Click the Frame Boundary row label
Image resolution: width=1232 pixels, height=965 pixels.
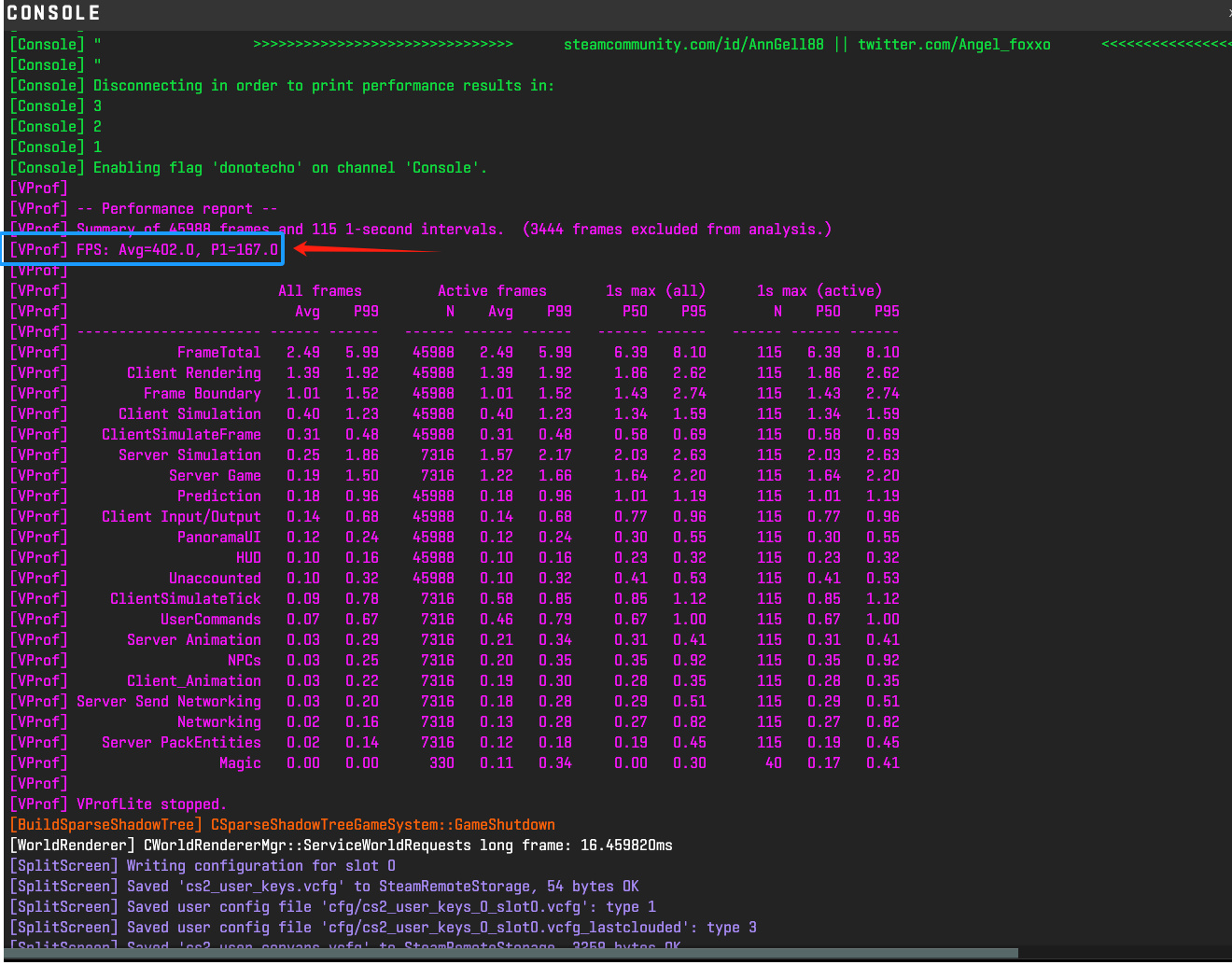coord(203,394)
